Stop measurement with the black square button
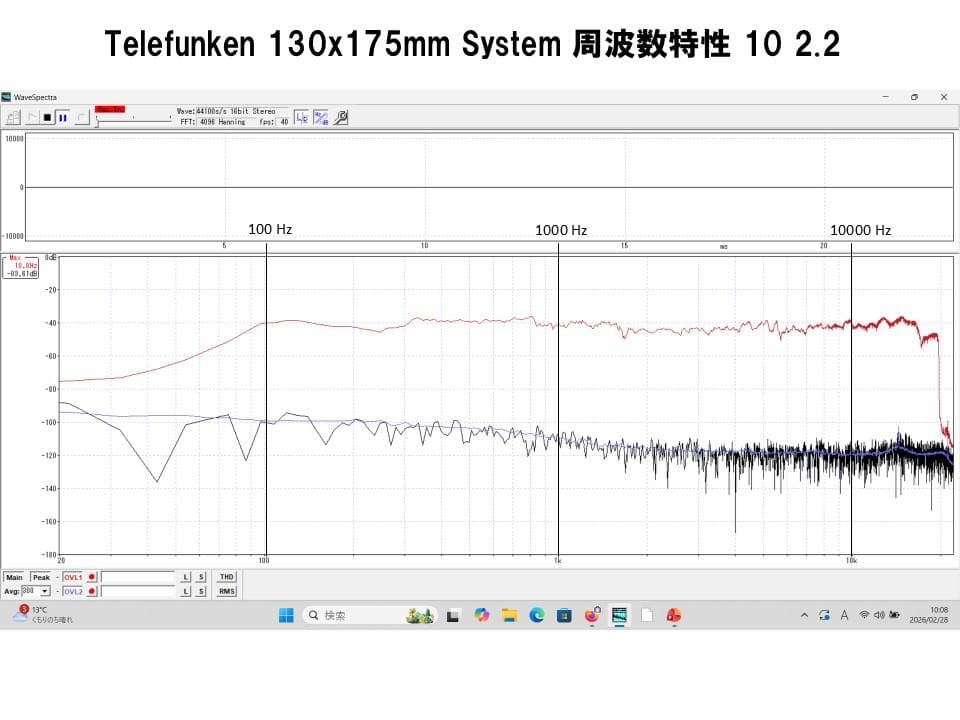Screen dimensions: 960x720 pyautogui.click(x=47, y=118)
